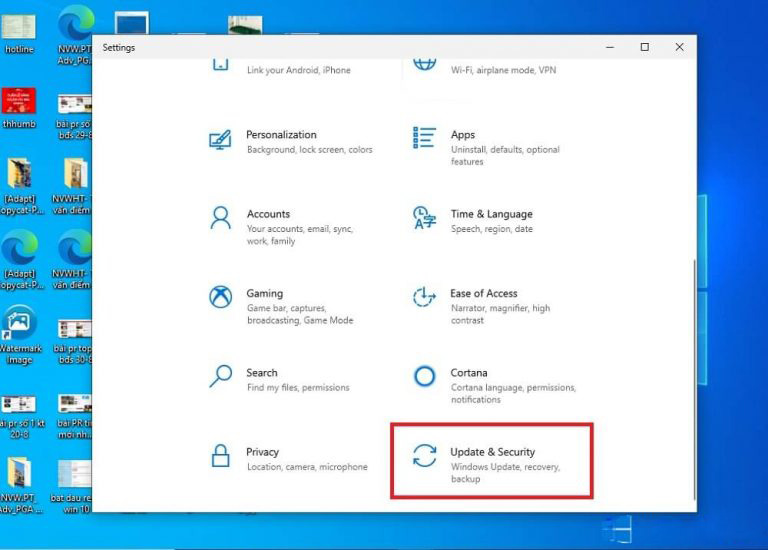Click the Network globe icon near the top

click(424, 64)
